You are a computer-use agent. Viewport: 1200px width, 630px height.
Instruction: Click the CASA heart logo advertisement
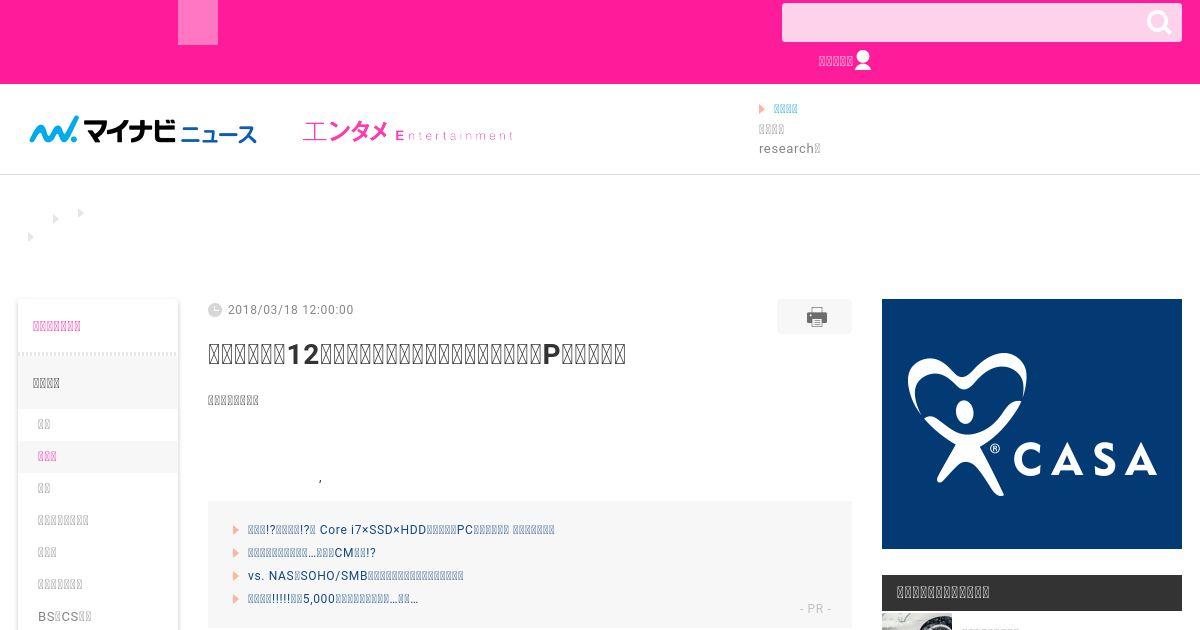(x=1032, y=424)
